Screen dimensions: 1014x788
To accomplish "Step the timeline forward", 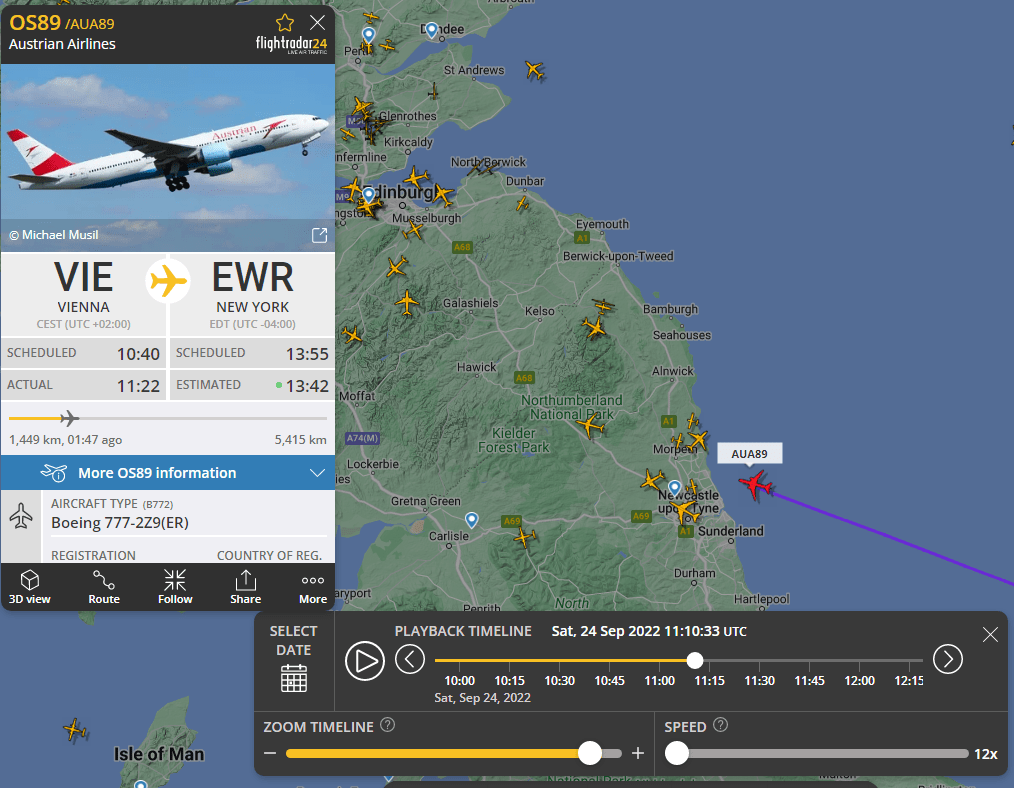I will [948, 659].
